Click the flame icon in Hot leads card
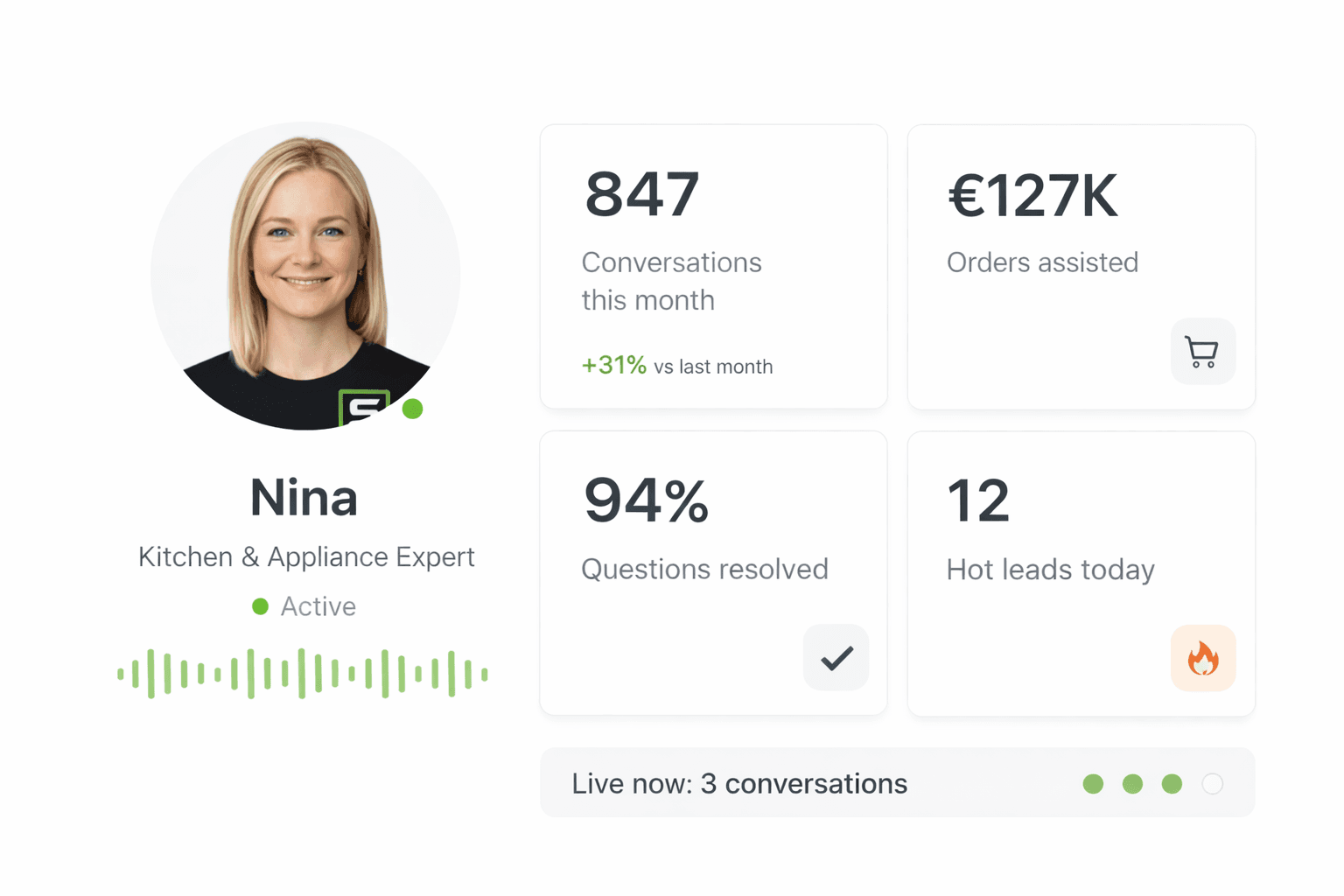 [1202, 658]
